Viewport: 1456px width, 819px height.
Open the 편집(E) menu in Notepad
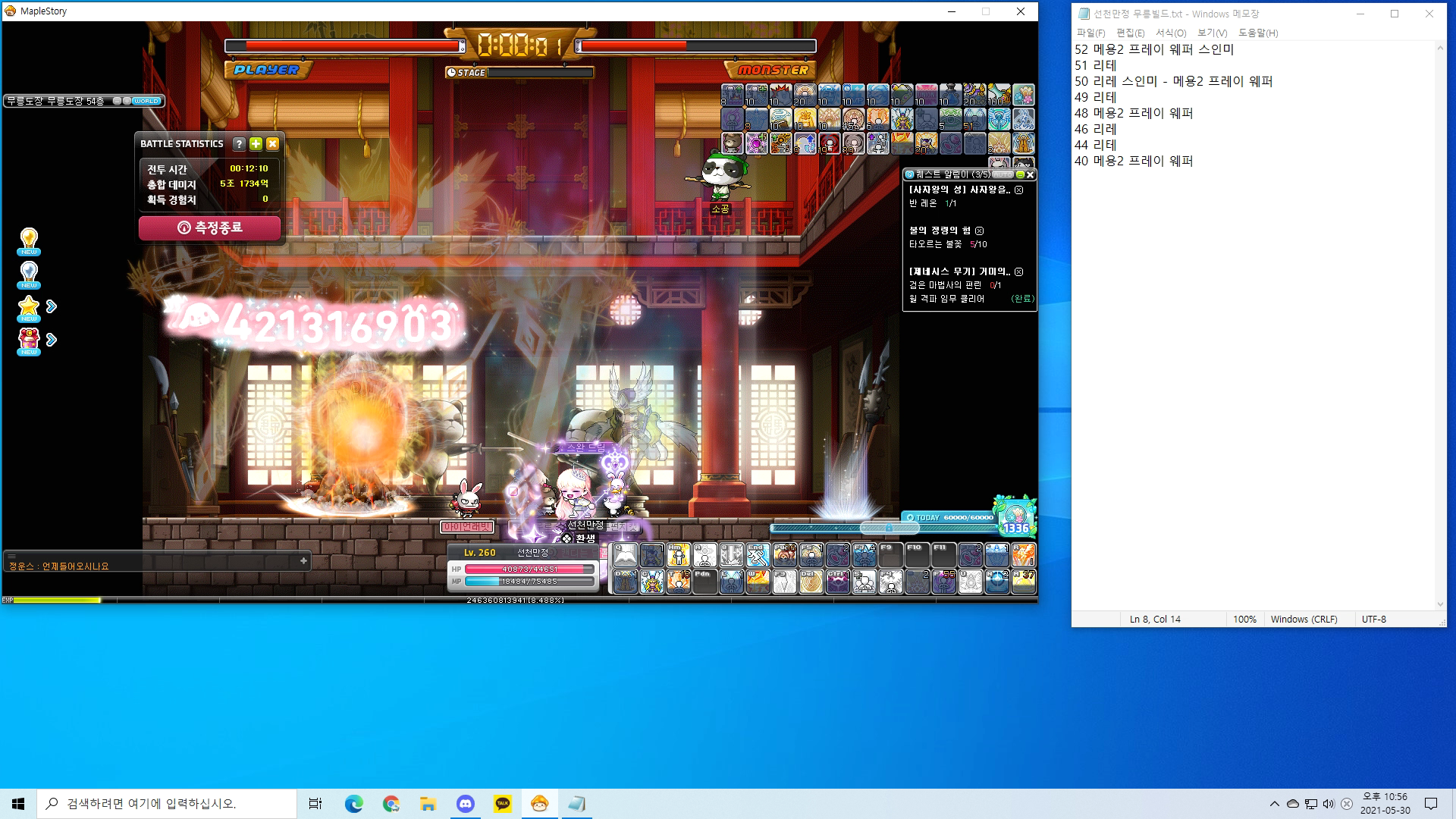(1130, 33)
